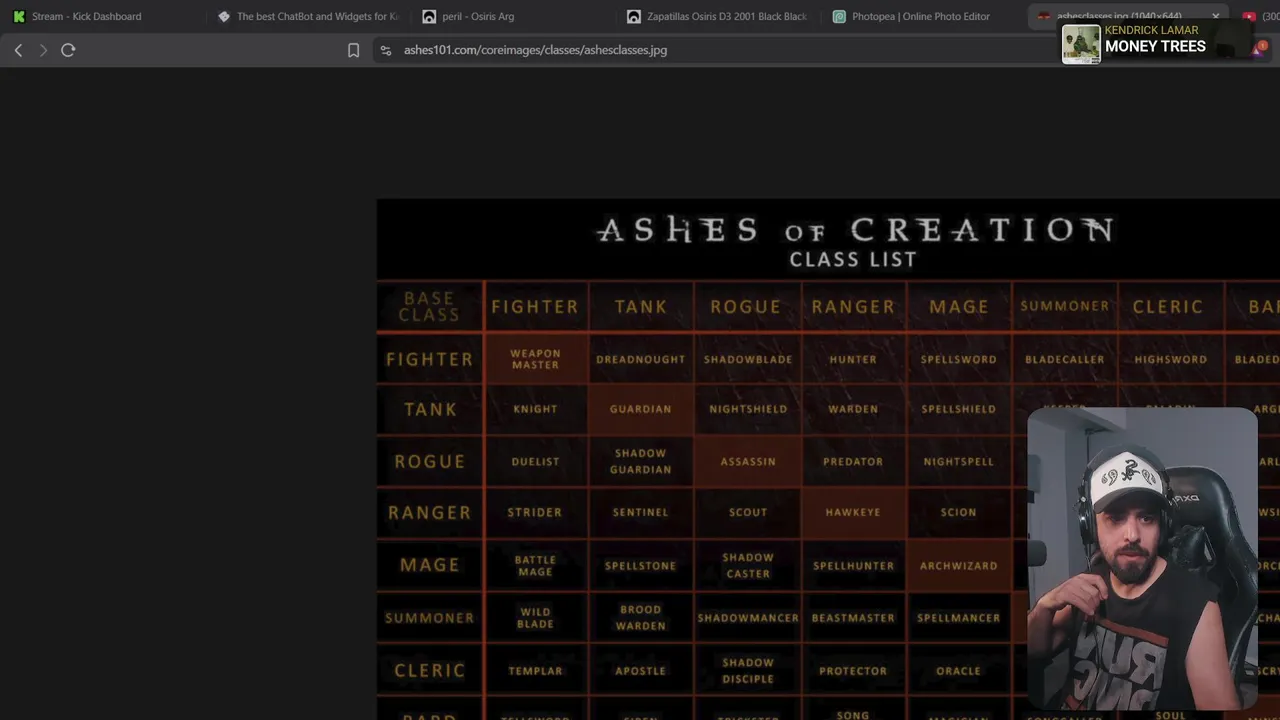Click the SHADOW GUARDIAN cell
Viewport: 1280px width, 720px height.
pyautogui.click(x=641, y=461)
